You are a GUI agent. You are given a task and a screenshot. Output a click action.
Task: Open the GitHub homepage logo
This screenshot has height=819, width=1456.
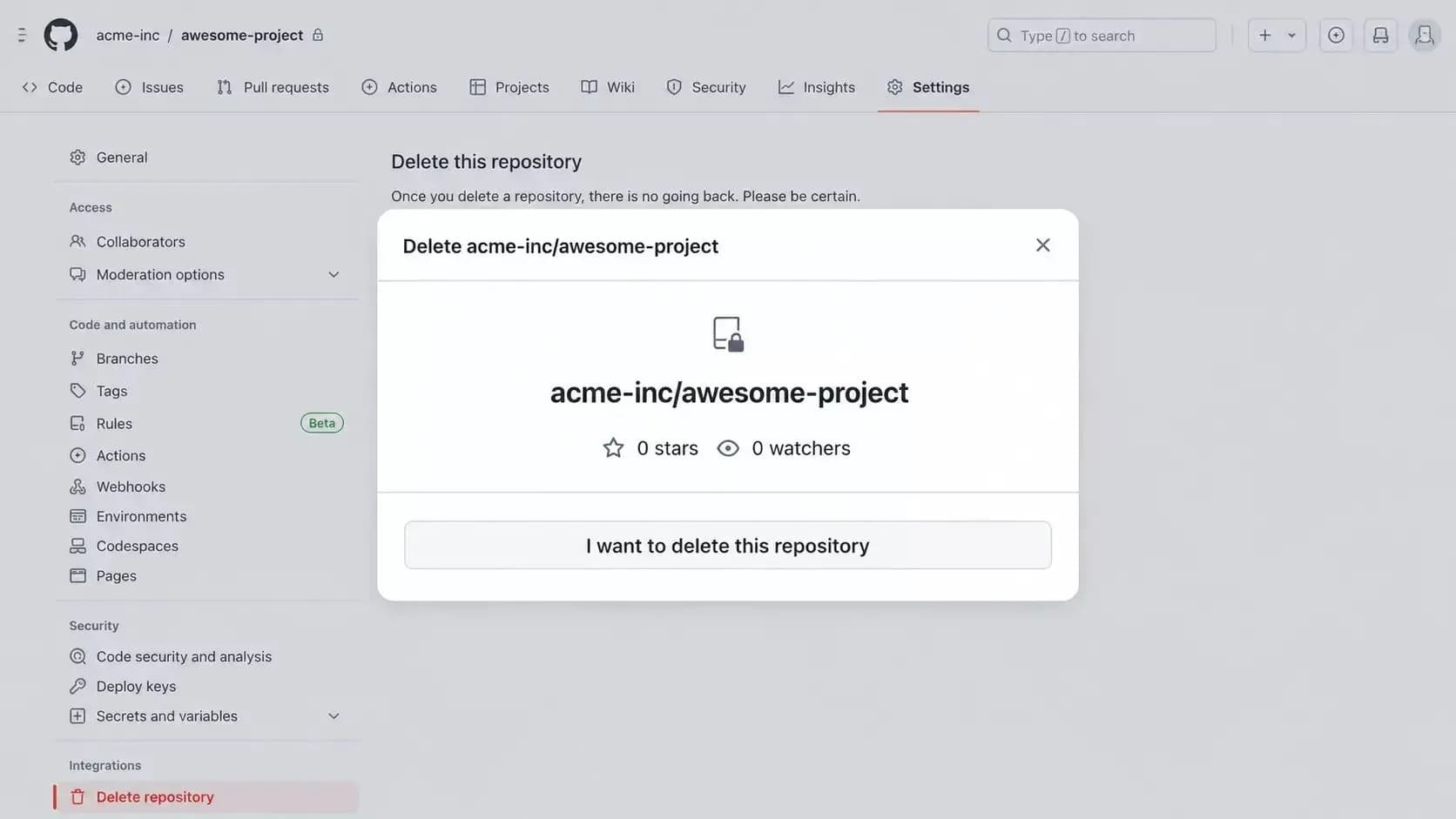pyautogui.click(x=61, y=35)
